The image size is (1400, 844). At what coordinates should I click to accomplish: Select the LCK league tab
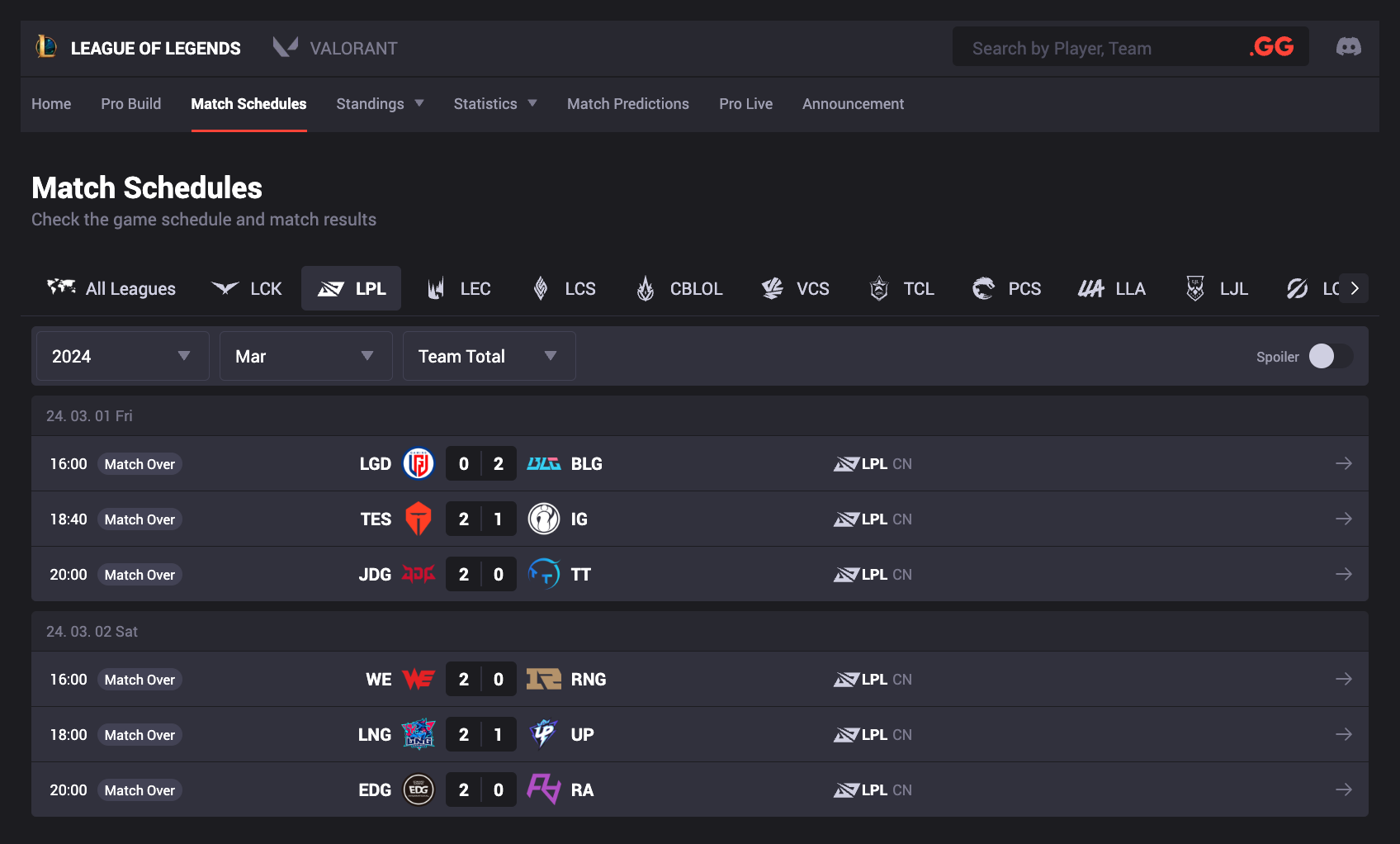point(246,288)
